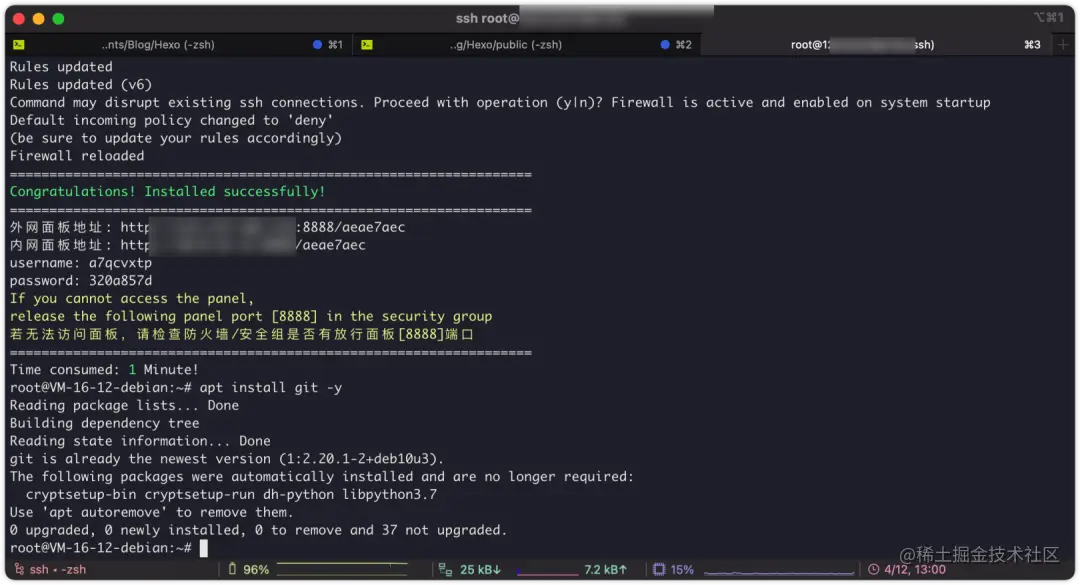1080x585 pixels.
Task: Click the Chinese firewall hint line with [8888]
Action: point(242,335)
